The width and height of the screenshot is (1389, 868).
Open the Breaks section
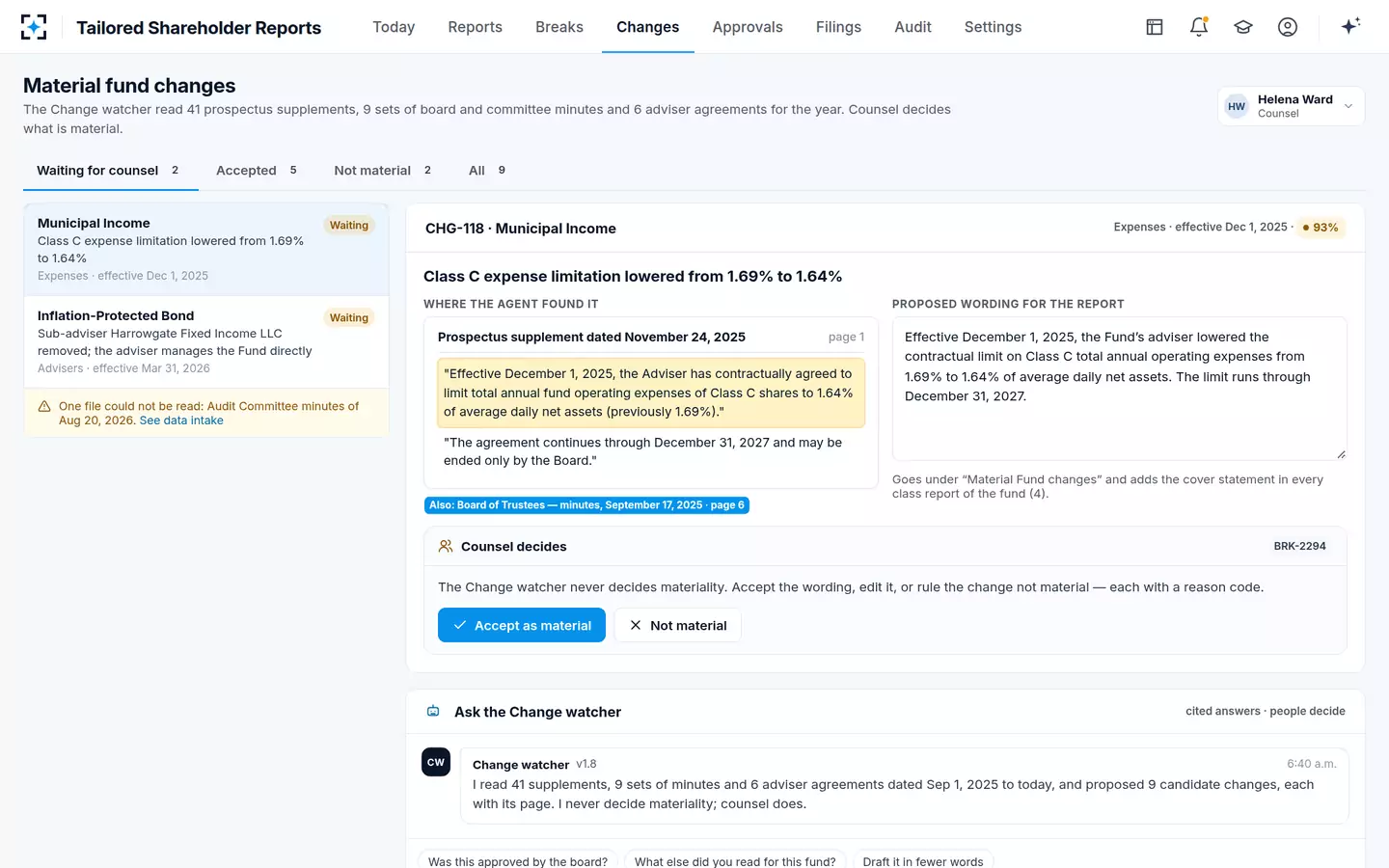tap(559, 27)
